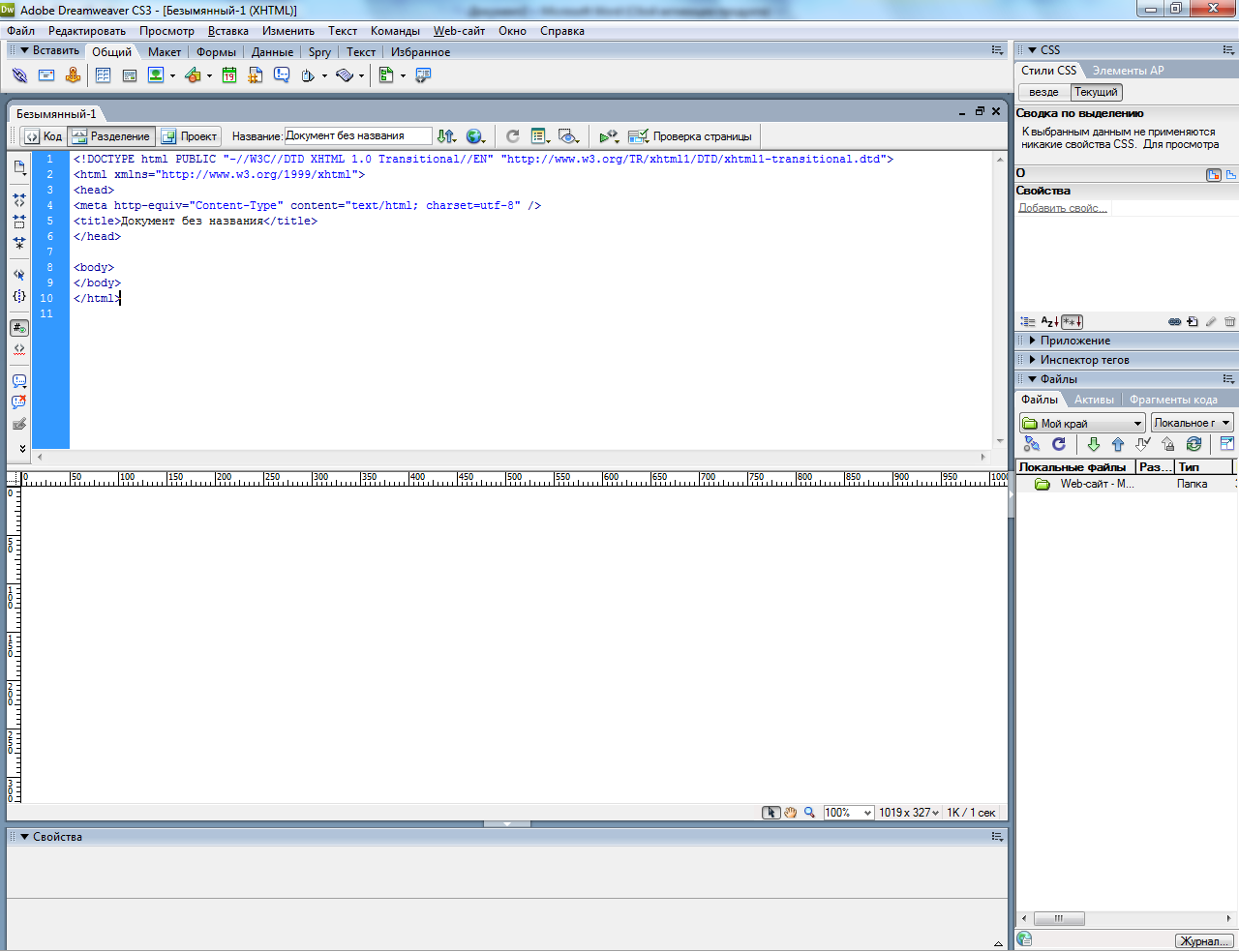Select the 'везде' CSS mode button
The height and width of the screenshot is (952, 1239).
click(x=1043, y=92)
